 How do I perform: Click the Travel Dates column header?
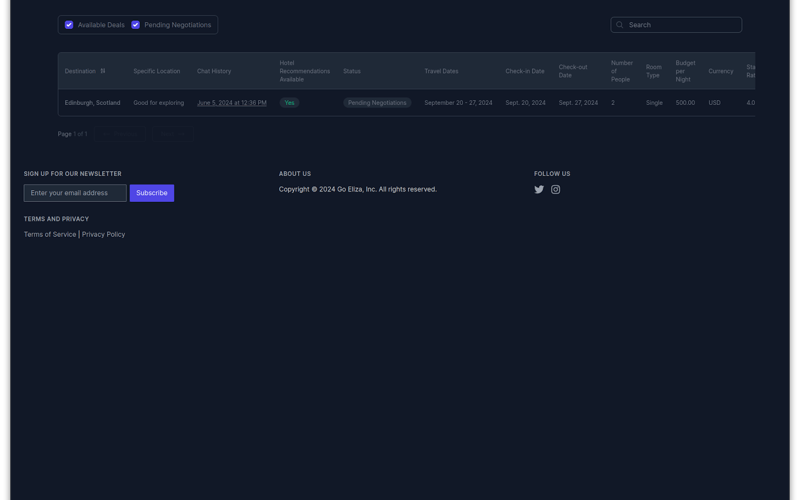tap(441, 71)
